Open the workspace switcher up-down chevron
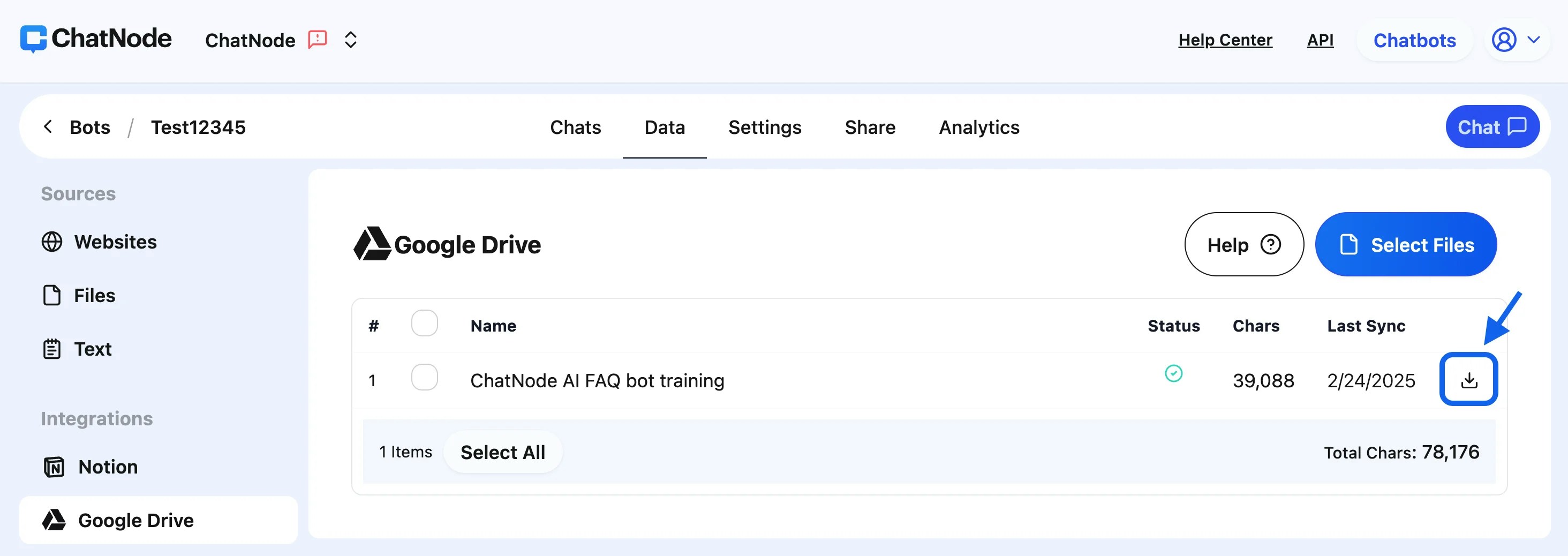The width and height of the screenshot is (1568, 556). (351, 40)
